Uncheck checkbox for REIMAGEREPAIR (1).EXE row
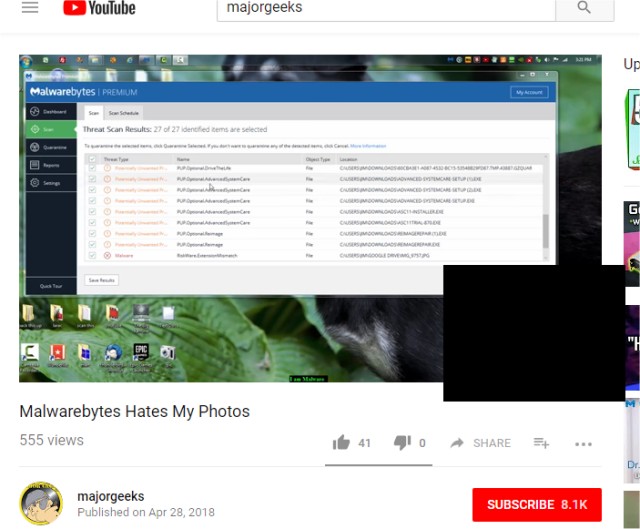This screenshot has height=529, width=640. click(x=92, y=234)
